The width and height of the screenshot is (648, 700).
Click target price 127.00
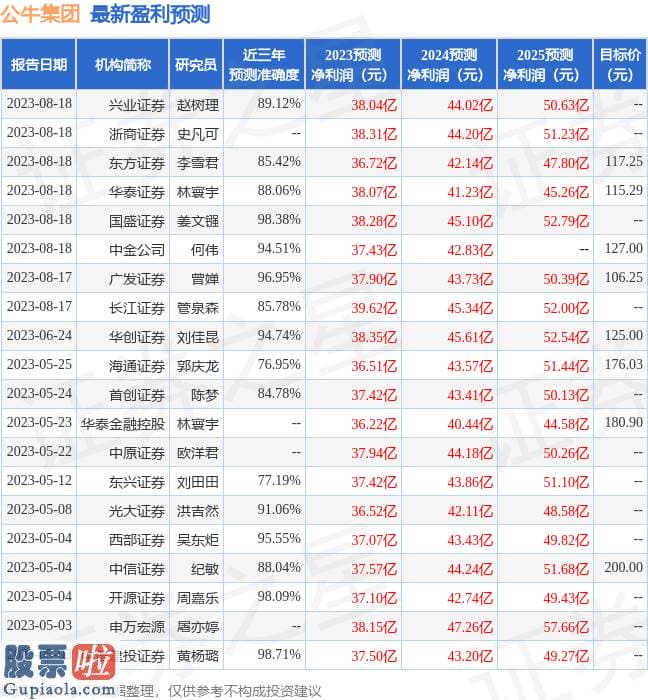point(624,249)
